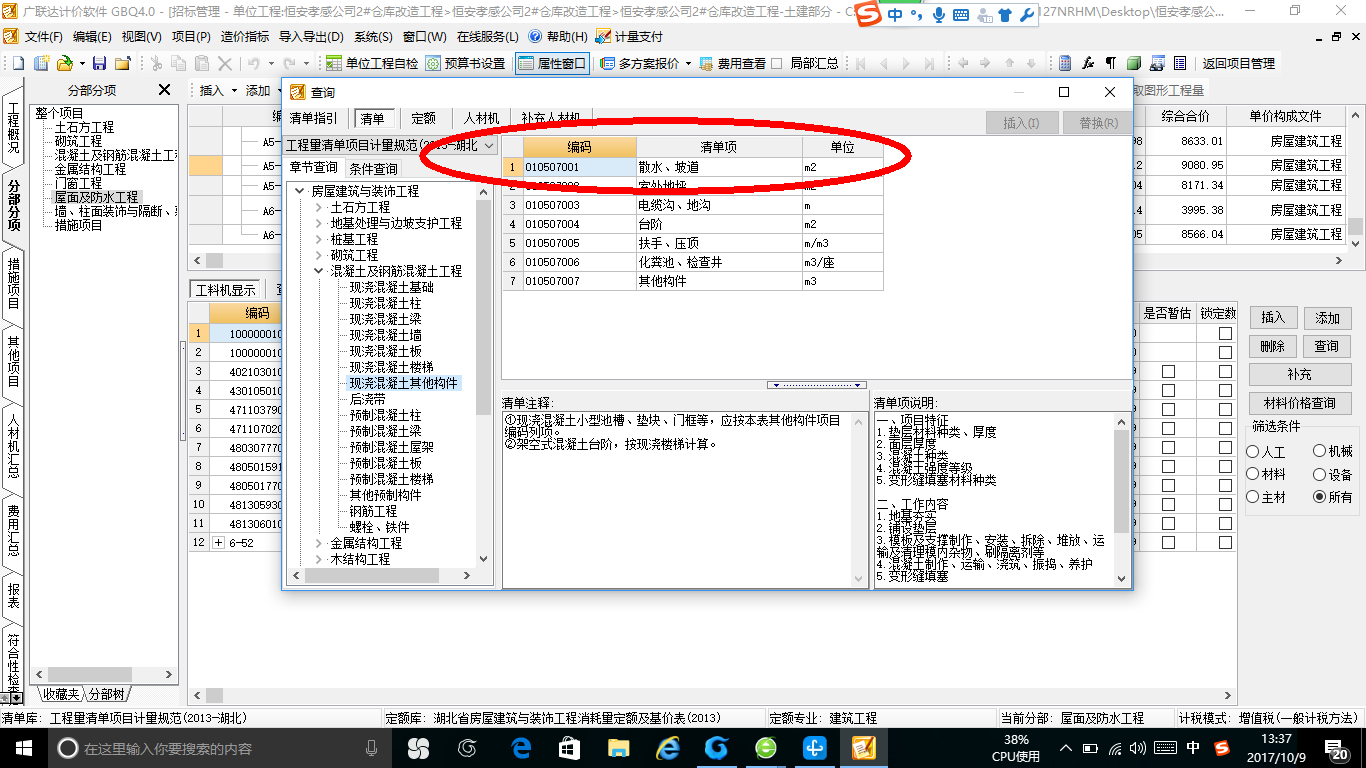1366x768 pixels.
Task: Click the help question mark 帮助 icon
Action: coord(535,36)
